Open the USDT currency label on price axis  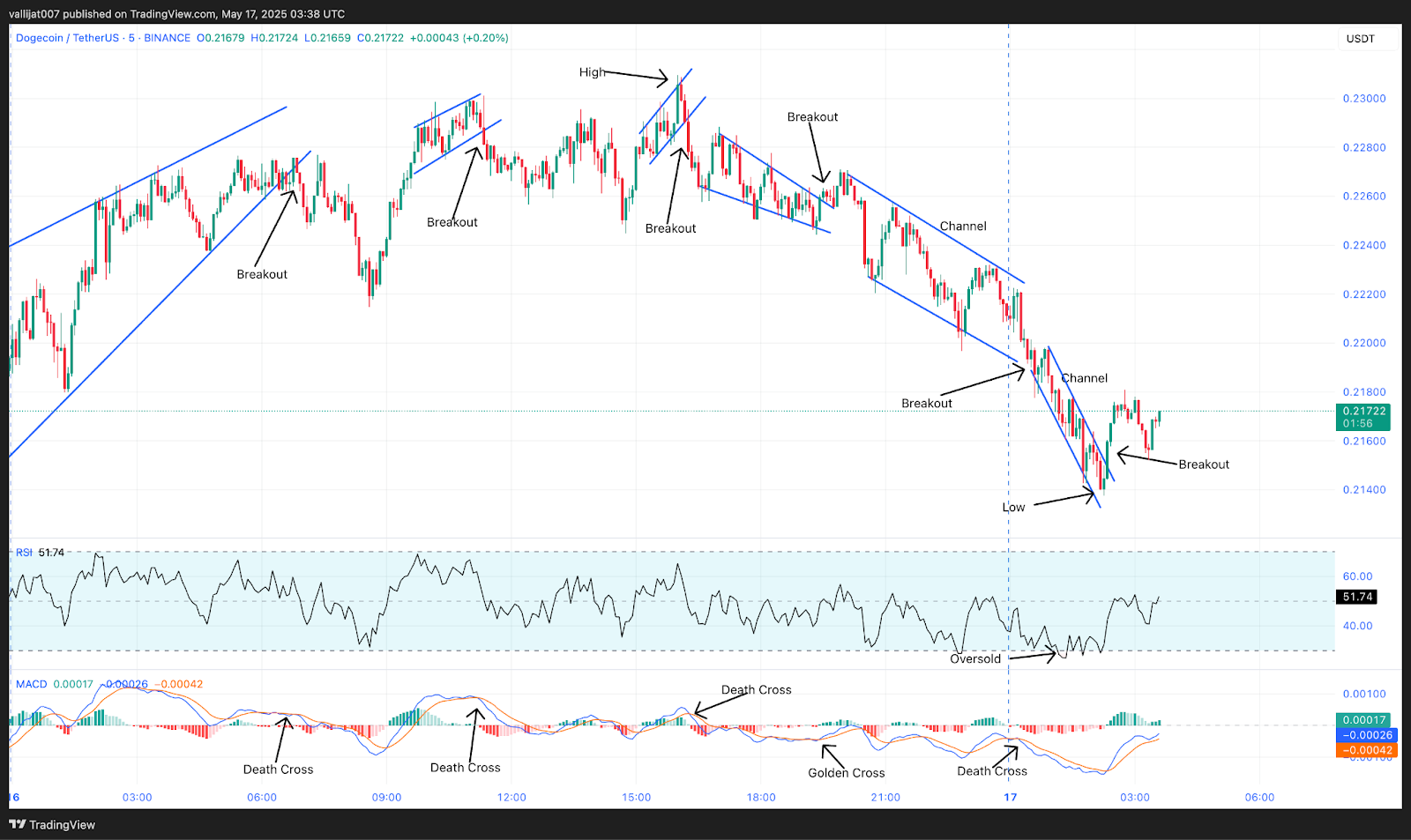click(x=1361, y=39)
